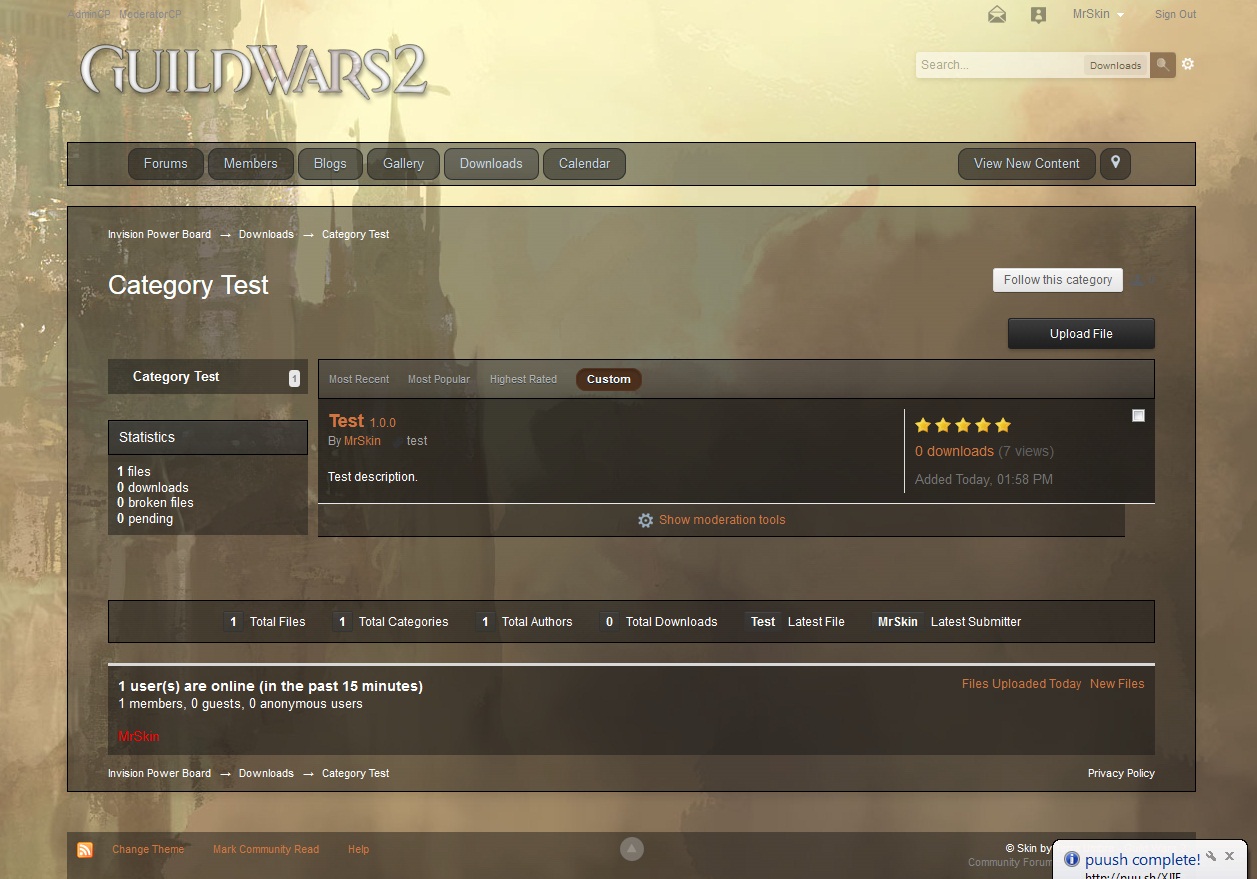Open the Test file title link
The image size is (1257, 879).
point(346,421)
